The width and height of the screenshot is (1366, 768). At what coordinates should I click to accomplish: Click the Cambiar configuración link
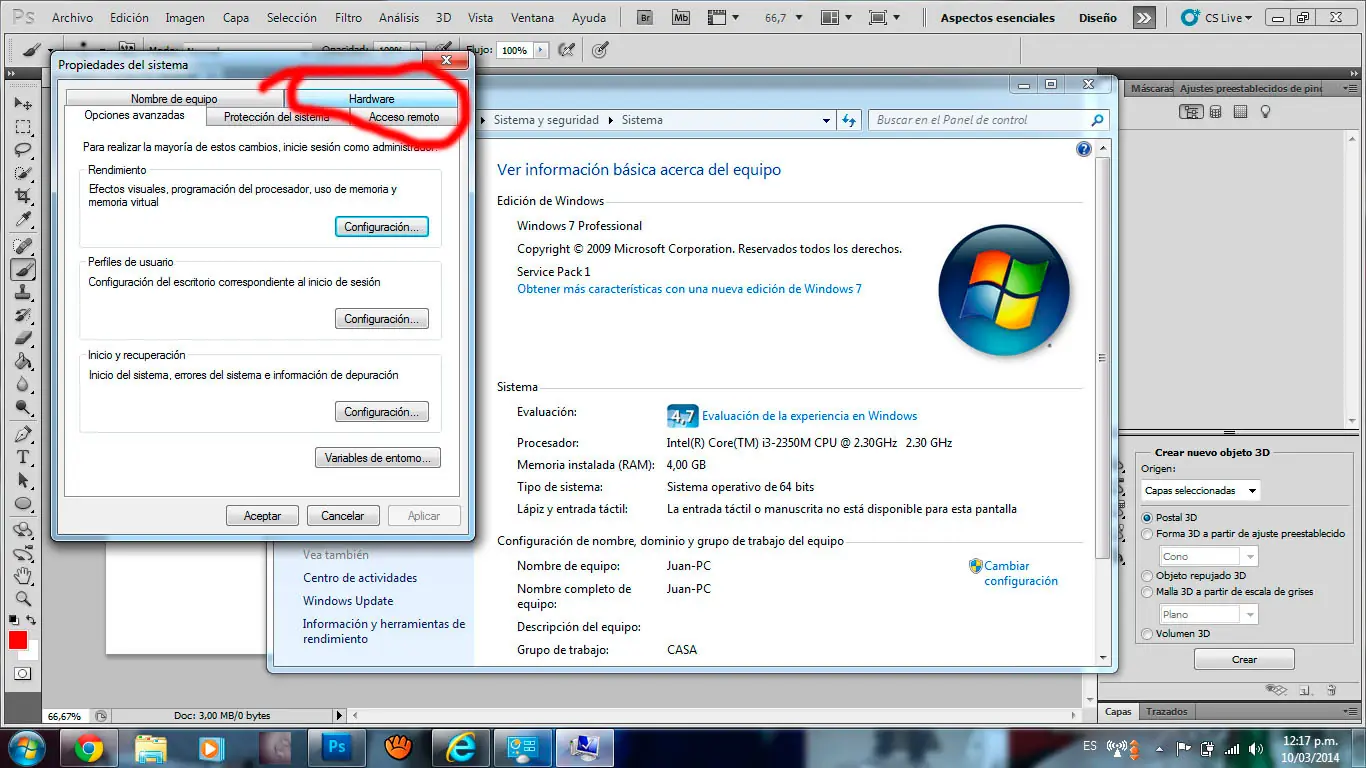click(x=1020, y=573)
